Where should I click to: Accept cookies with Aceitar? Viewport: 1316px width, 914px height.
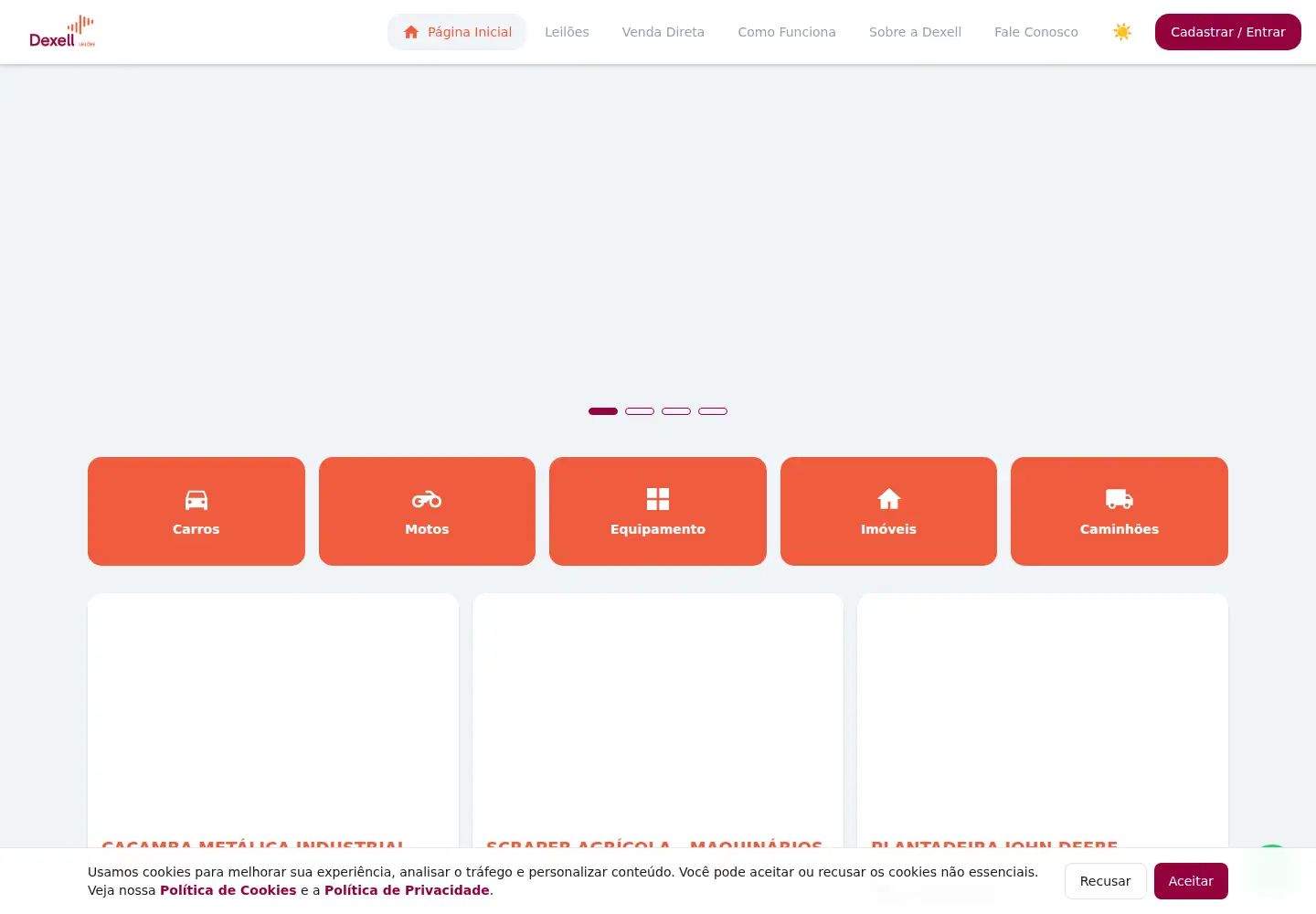click(x=1191, y=881)
